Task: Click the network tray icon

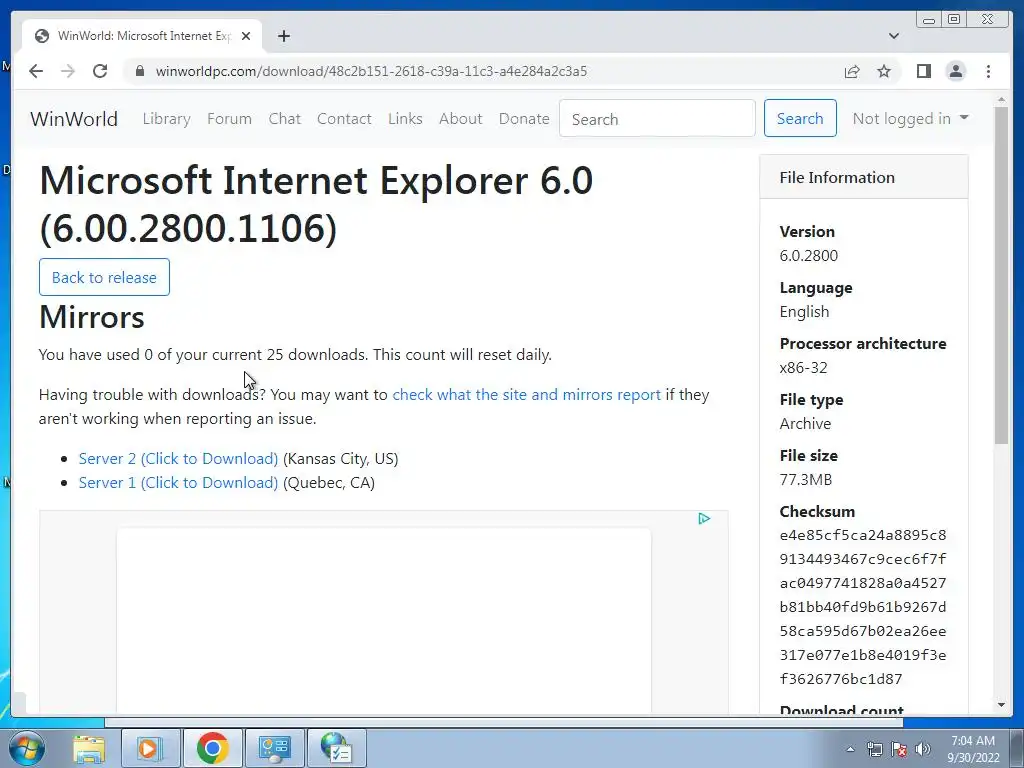Action: coord(874,749)
